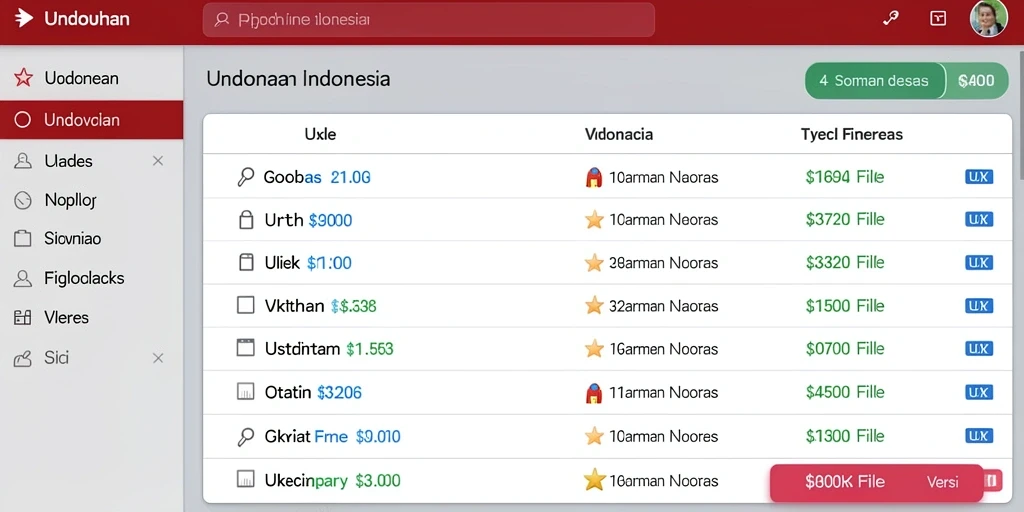Open Vleres in the sidebar

click(x=67, y=317)
